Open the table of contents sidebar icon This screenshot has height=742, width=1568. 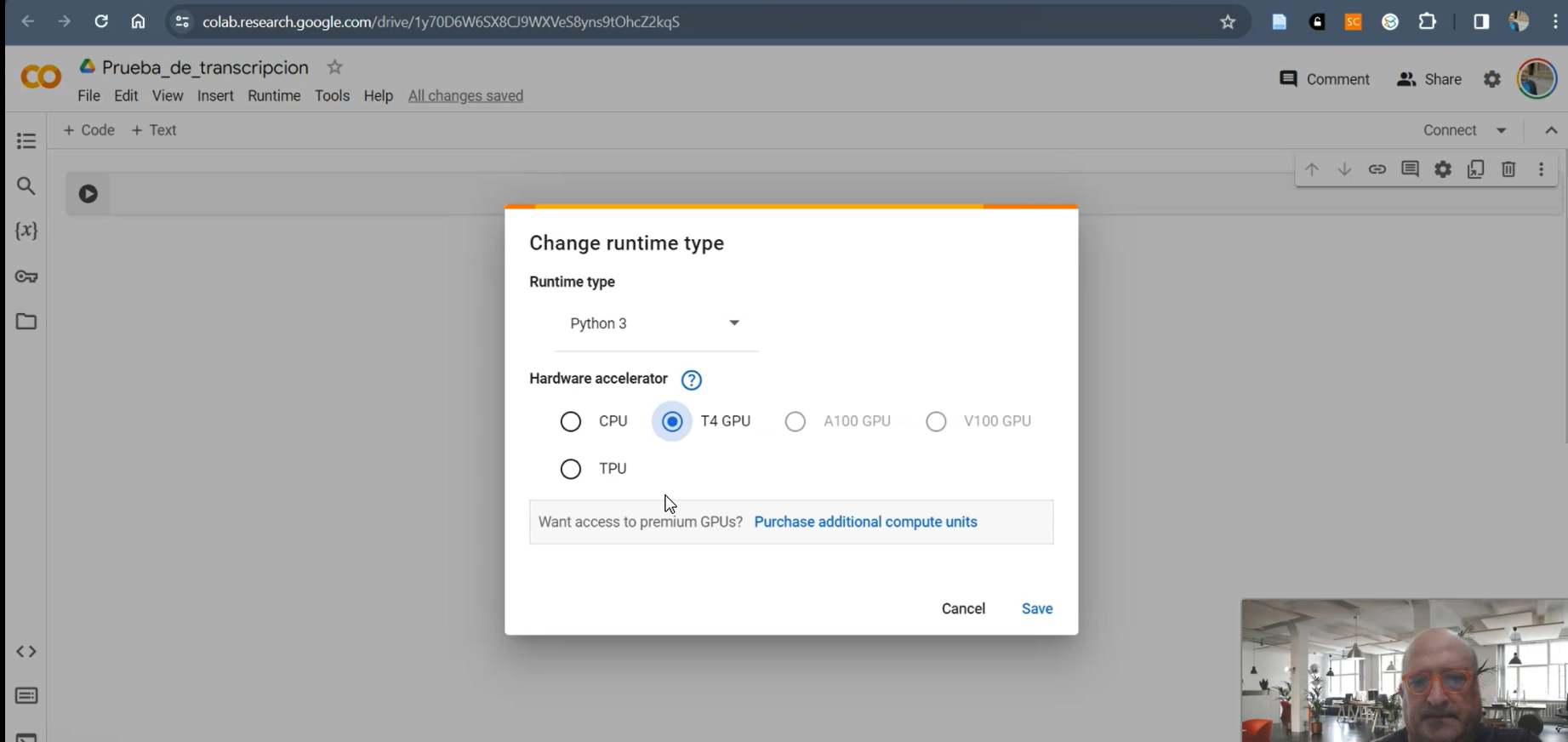click(x=26, y=140)
